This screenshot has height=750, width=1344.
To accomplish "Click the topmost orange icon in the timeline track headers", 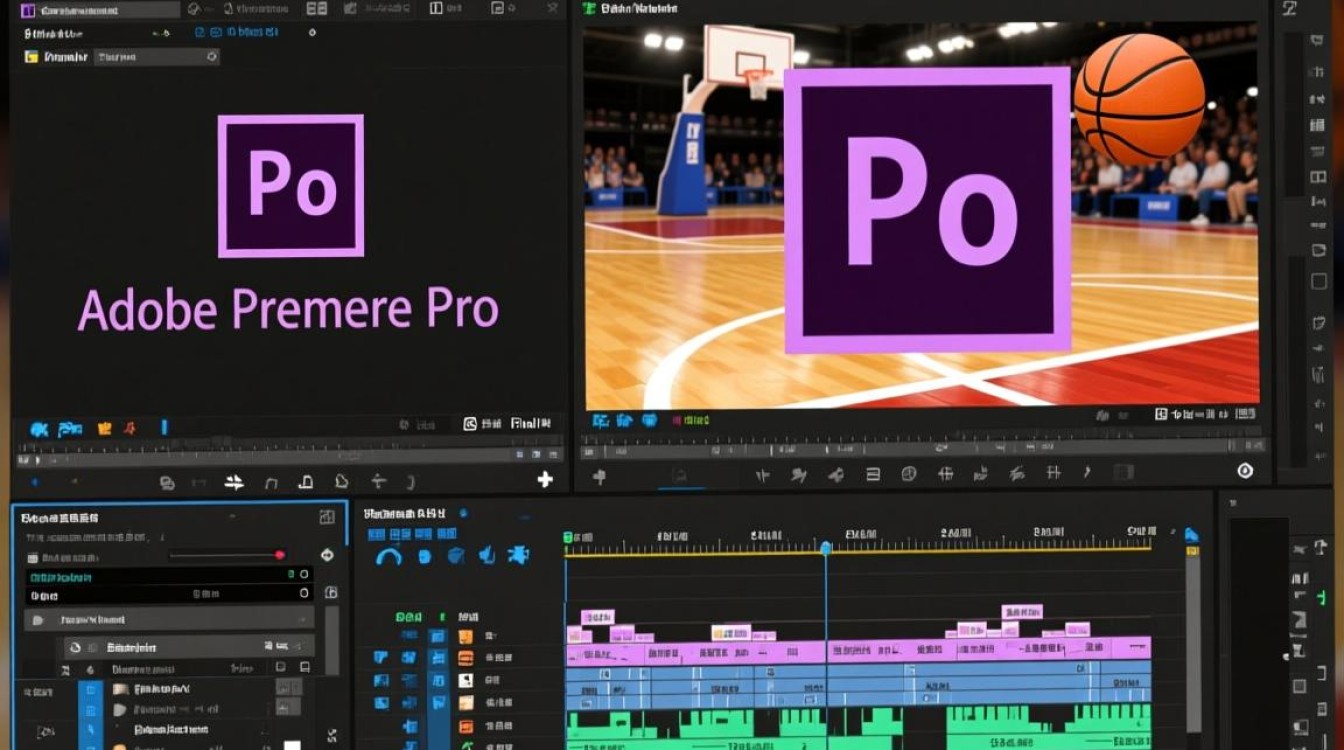I will tap(466, 636).
